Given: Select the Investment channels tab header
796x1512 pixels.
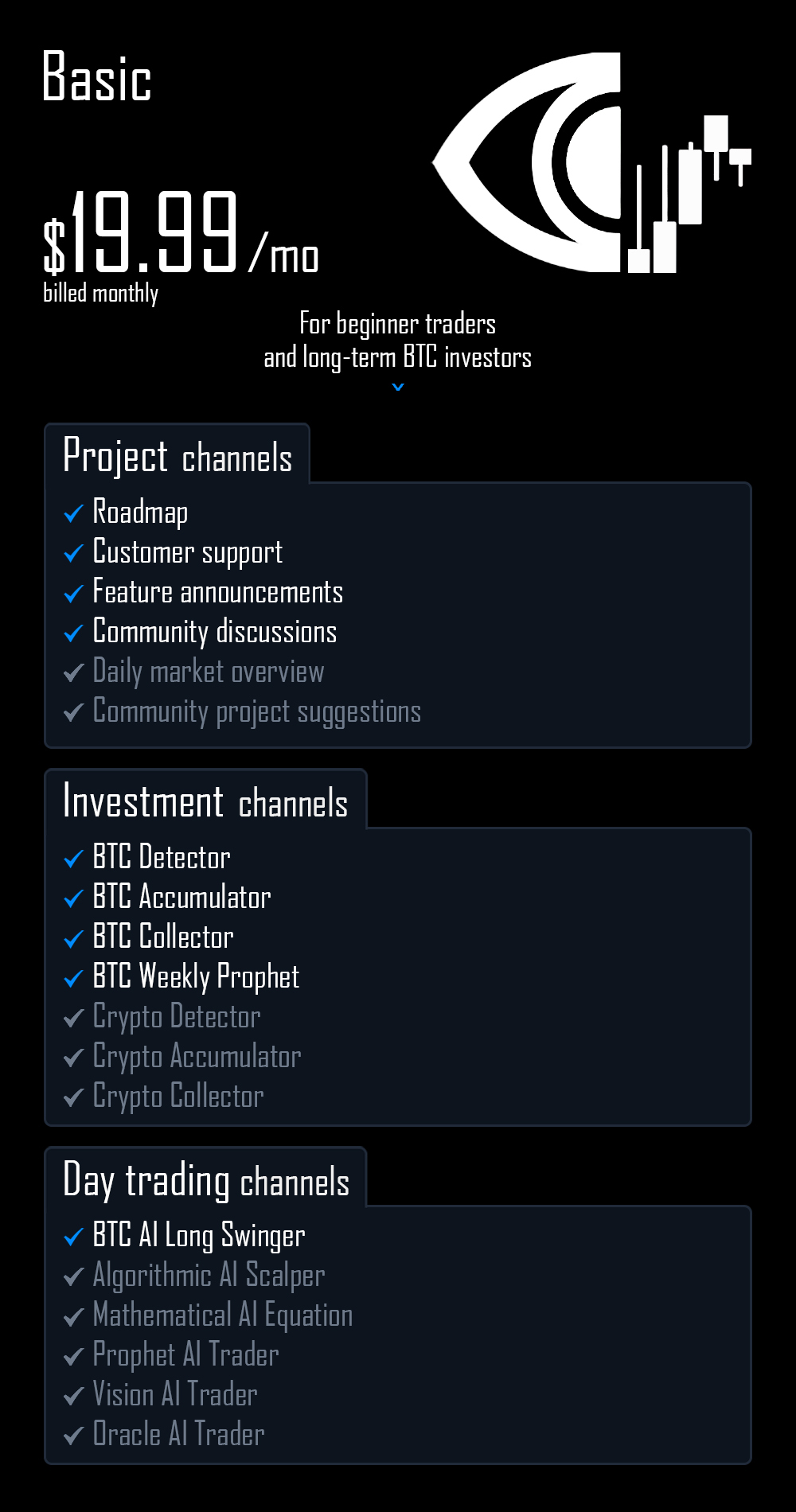Looking at the screenshot, I should [205, 801].
